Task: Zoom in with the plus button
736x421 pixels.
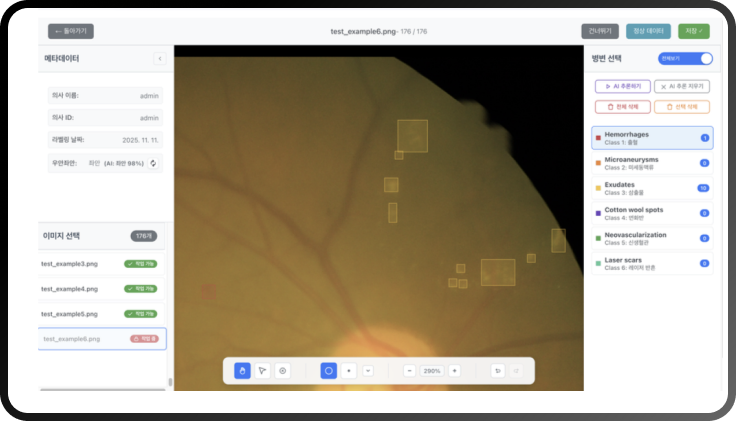Action: click(x=454, y=371)
